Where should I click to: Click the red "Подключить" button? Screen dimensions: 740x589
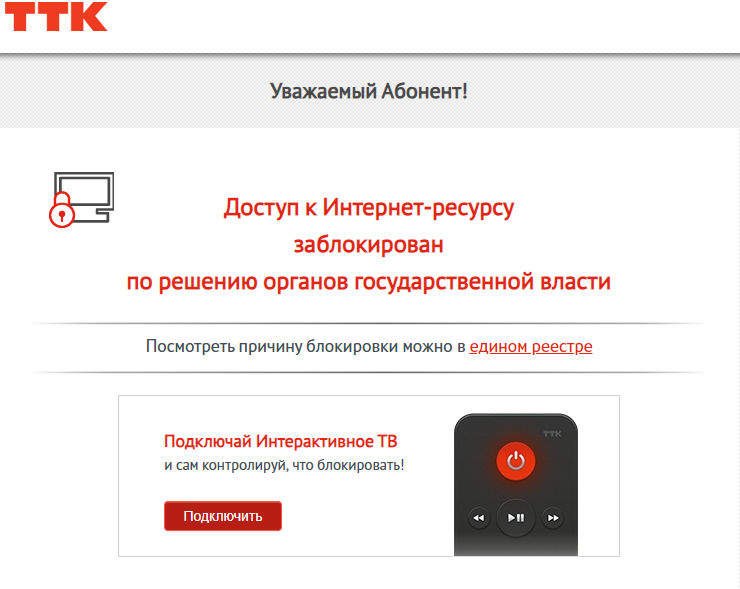point(223,516)
